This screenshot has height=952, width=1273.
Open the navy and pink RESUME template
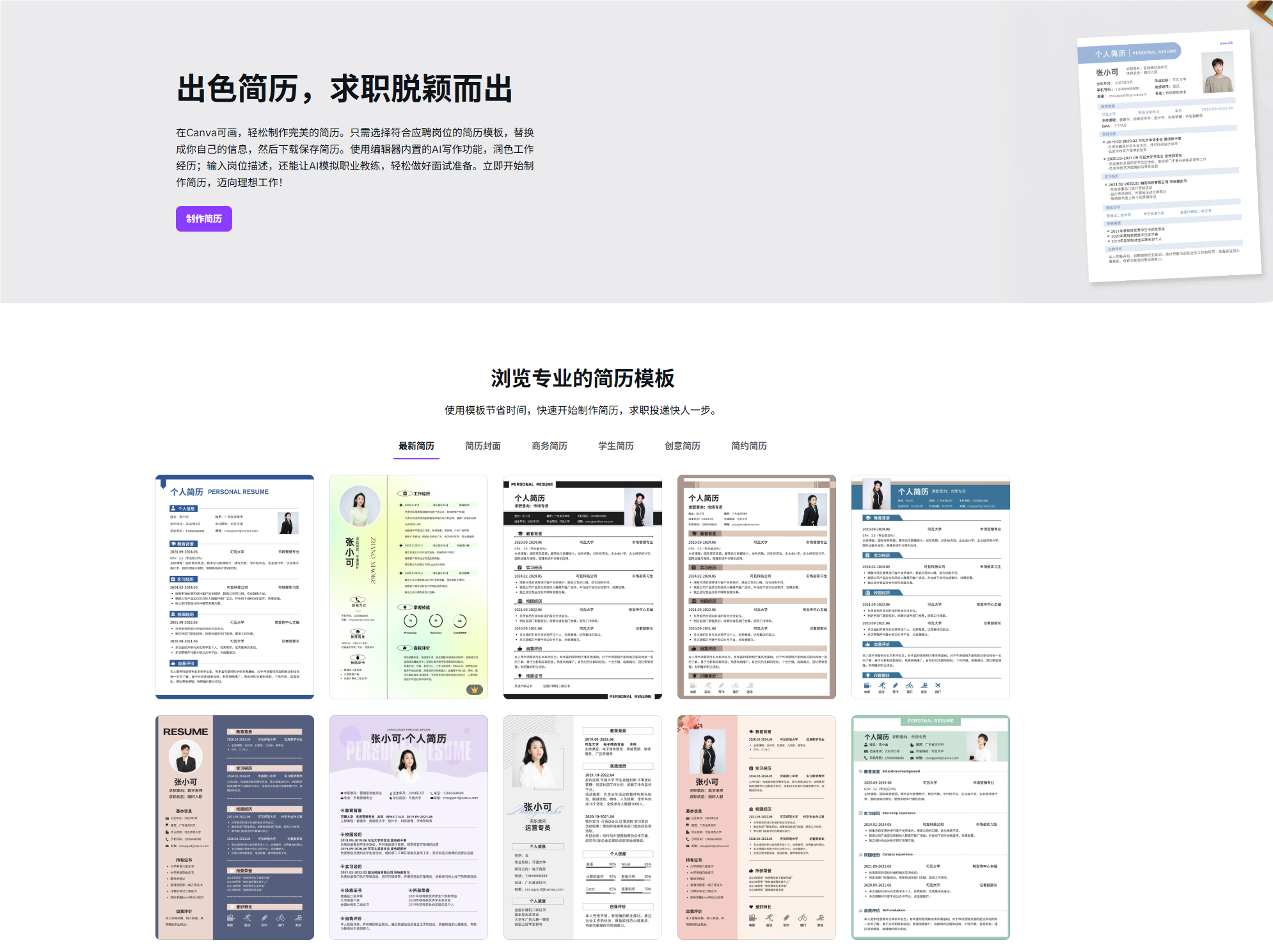235,827
